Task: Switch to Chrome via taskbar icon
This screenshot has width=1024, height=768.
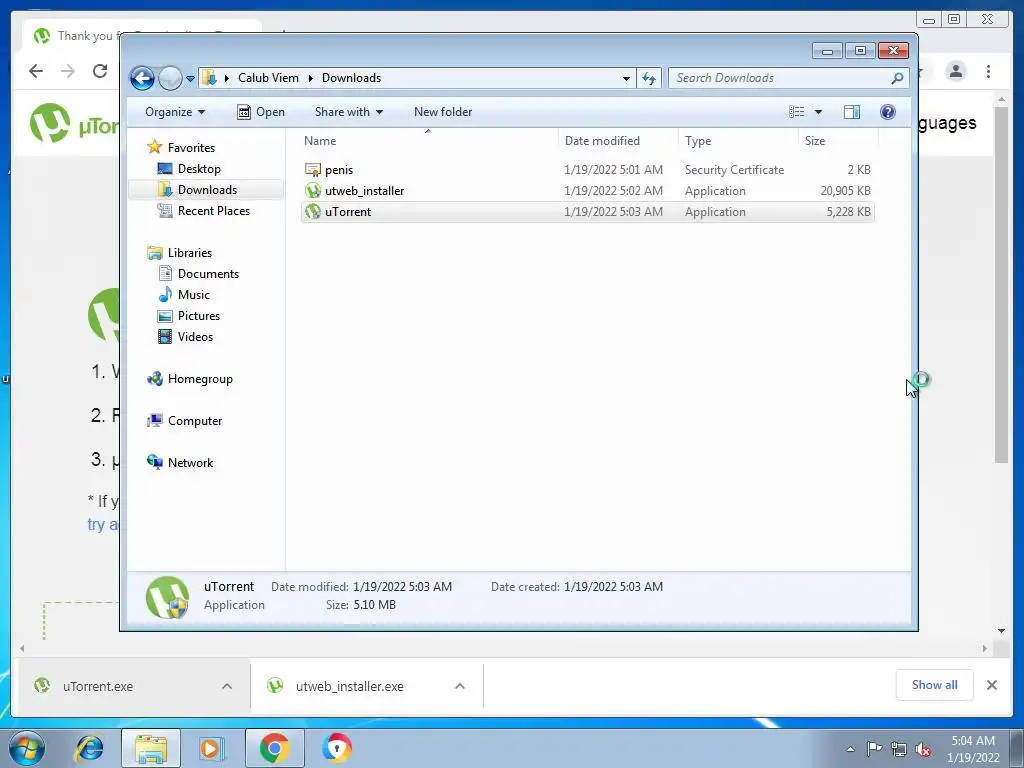Action: [274, 748]
